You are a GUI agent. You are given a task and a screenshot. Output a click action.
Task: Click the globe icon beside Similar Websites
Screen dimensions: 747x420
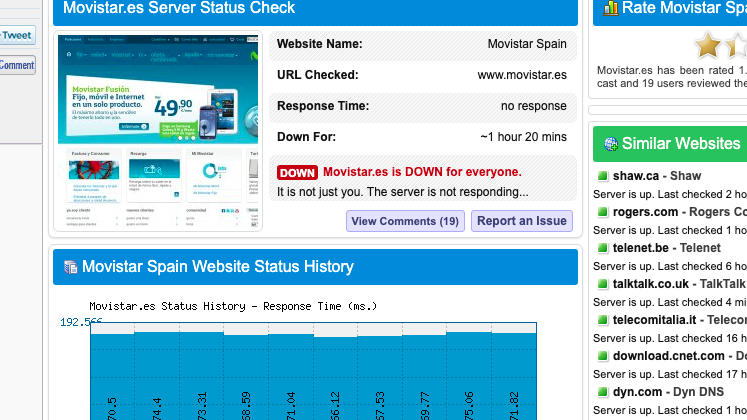tap(611, 144)
